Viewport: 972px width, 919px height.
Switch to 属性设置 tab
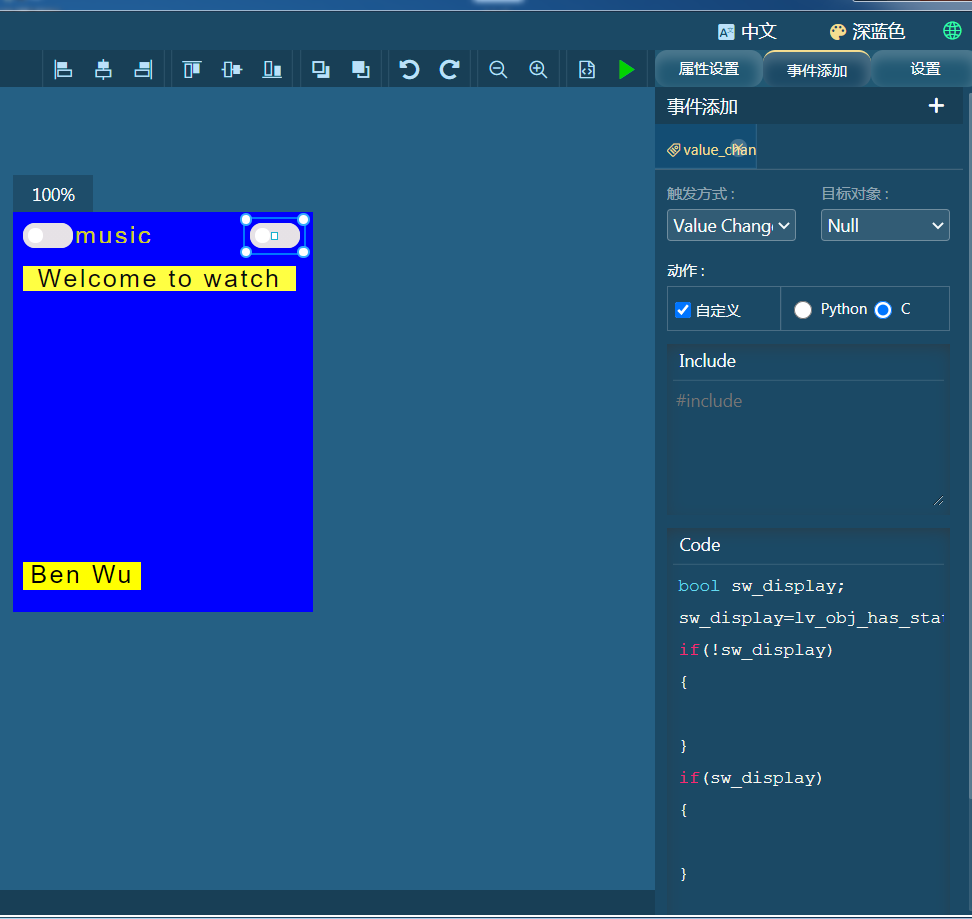709,69
